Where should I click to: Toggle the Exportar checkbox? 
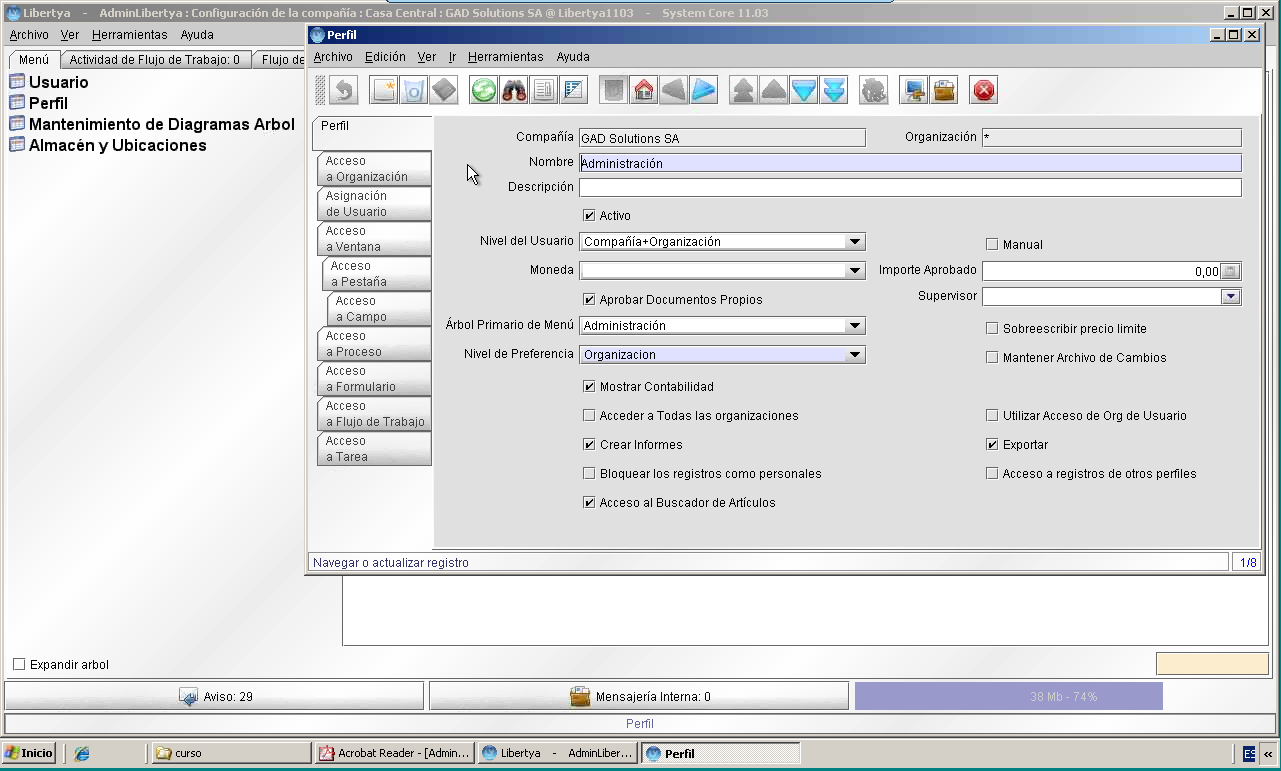992,445
